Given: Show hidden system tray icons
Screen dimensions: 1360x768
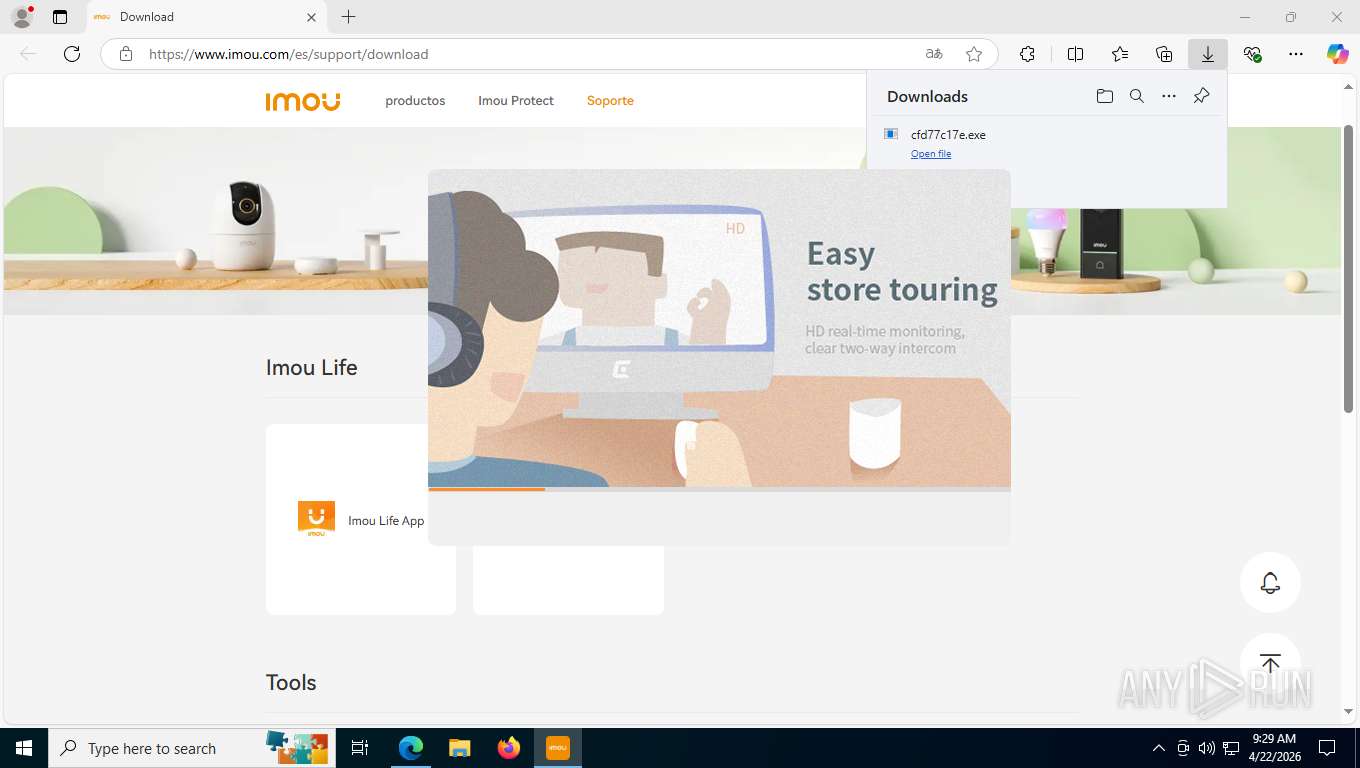Looking at the screenshot, I should [1159, 748].
